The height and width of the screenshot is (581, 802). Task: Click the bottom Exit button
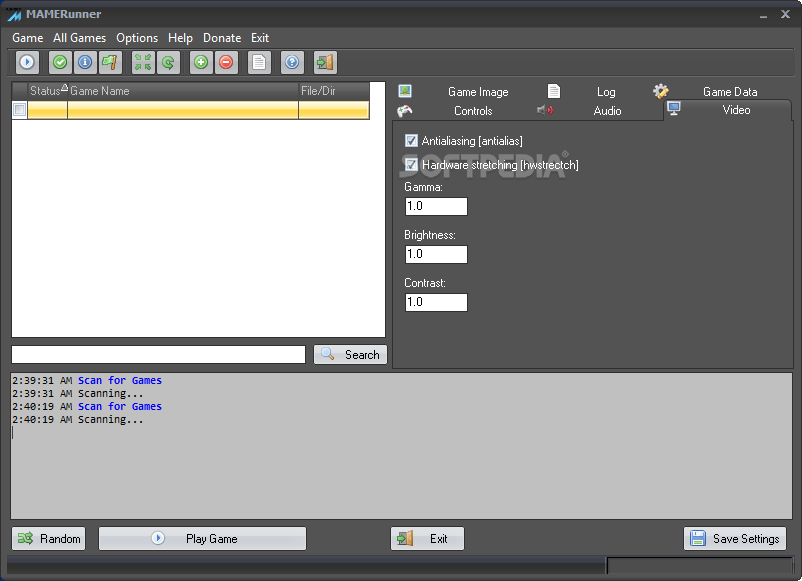pyautogui.click(x=428, y=539)
